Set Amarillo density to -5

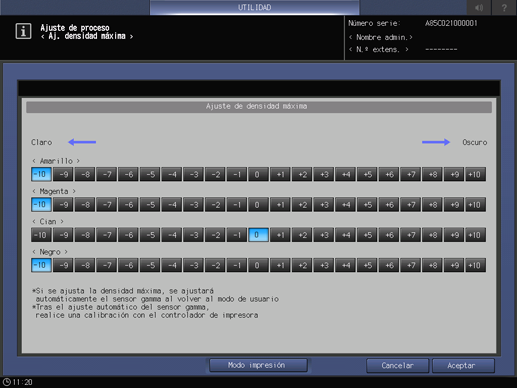pos(150,174)
